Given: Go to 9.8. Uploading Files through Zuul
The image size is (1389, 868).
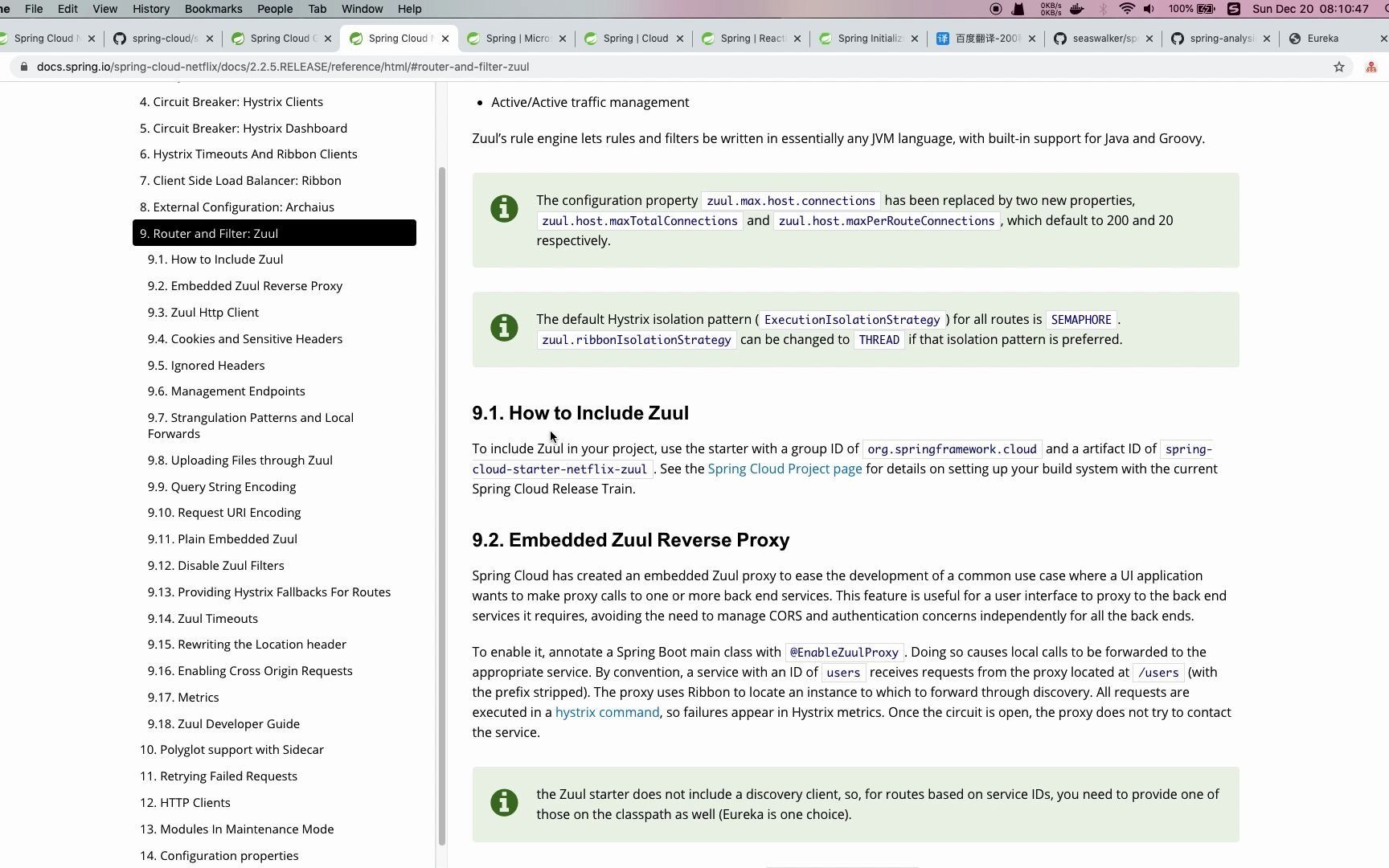Looking at the screenshot, I should tap(240, 461).
